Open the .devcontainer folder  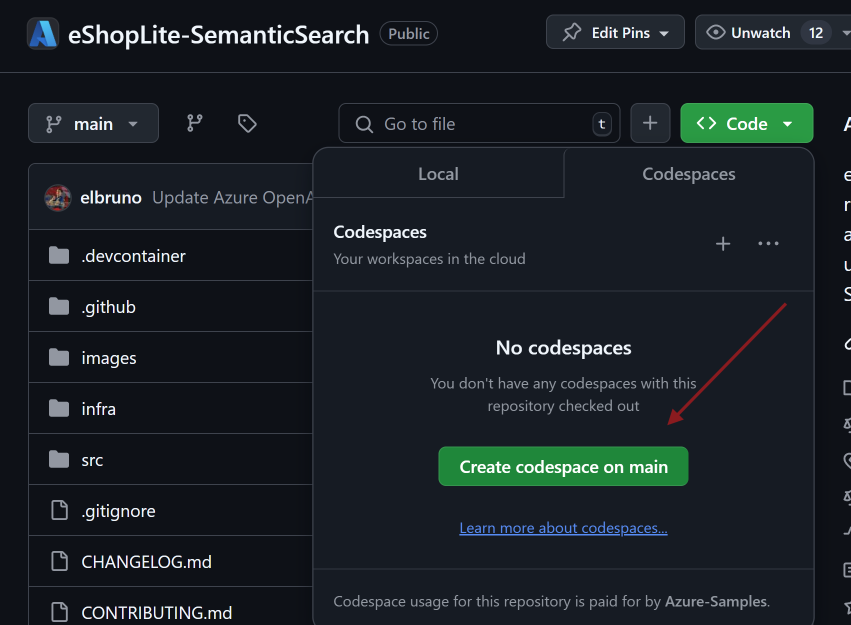click(134, 256)
